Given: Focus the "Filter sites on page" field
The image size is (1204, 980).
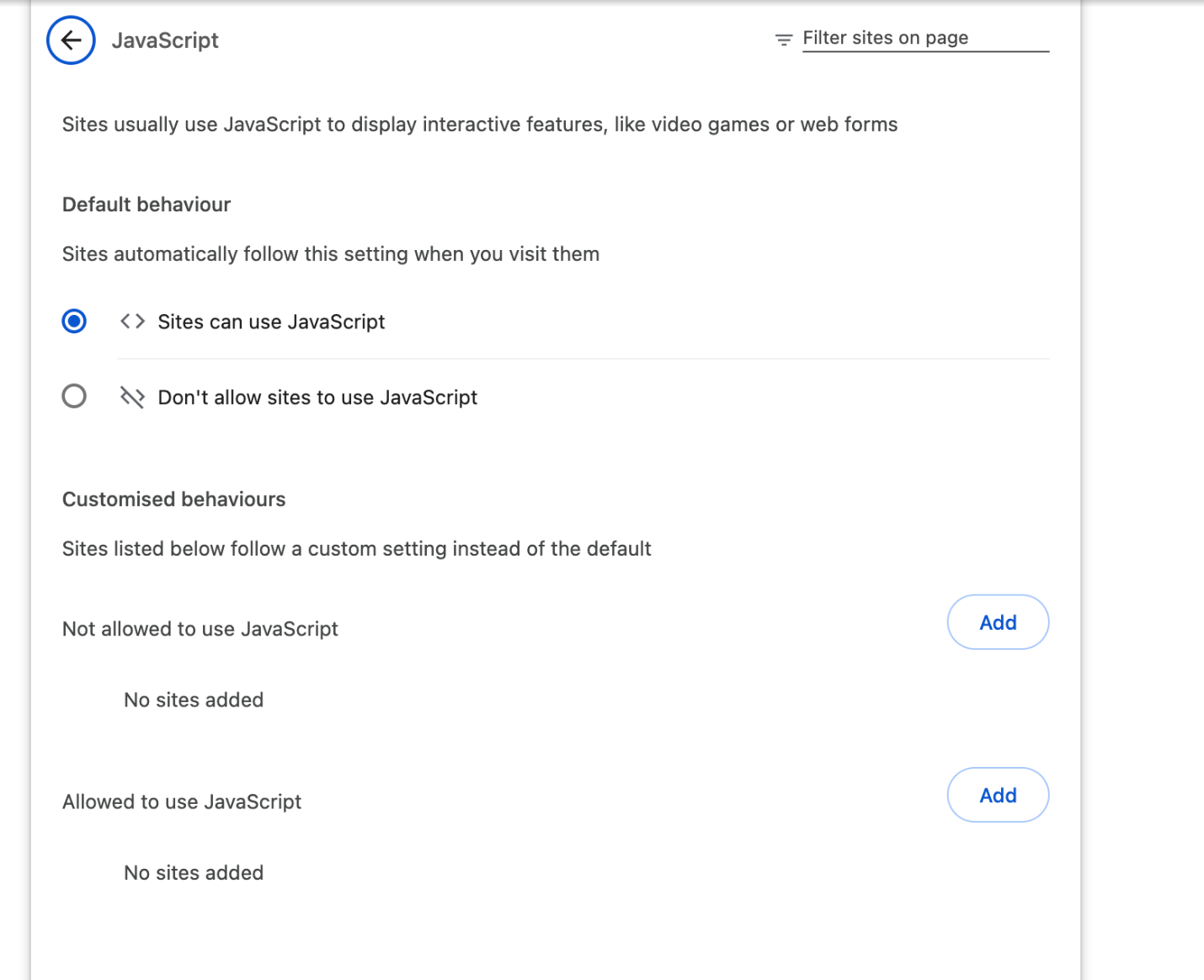Looking at the screenshot, I should pos(924,39).
